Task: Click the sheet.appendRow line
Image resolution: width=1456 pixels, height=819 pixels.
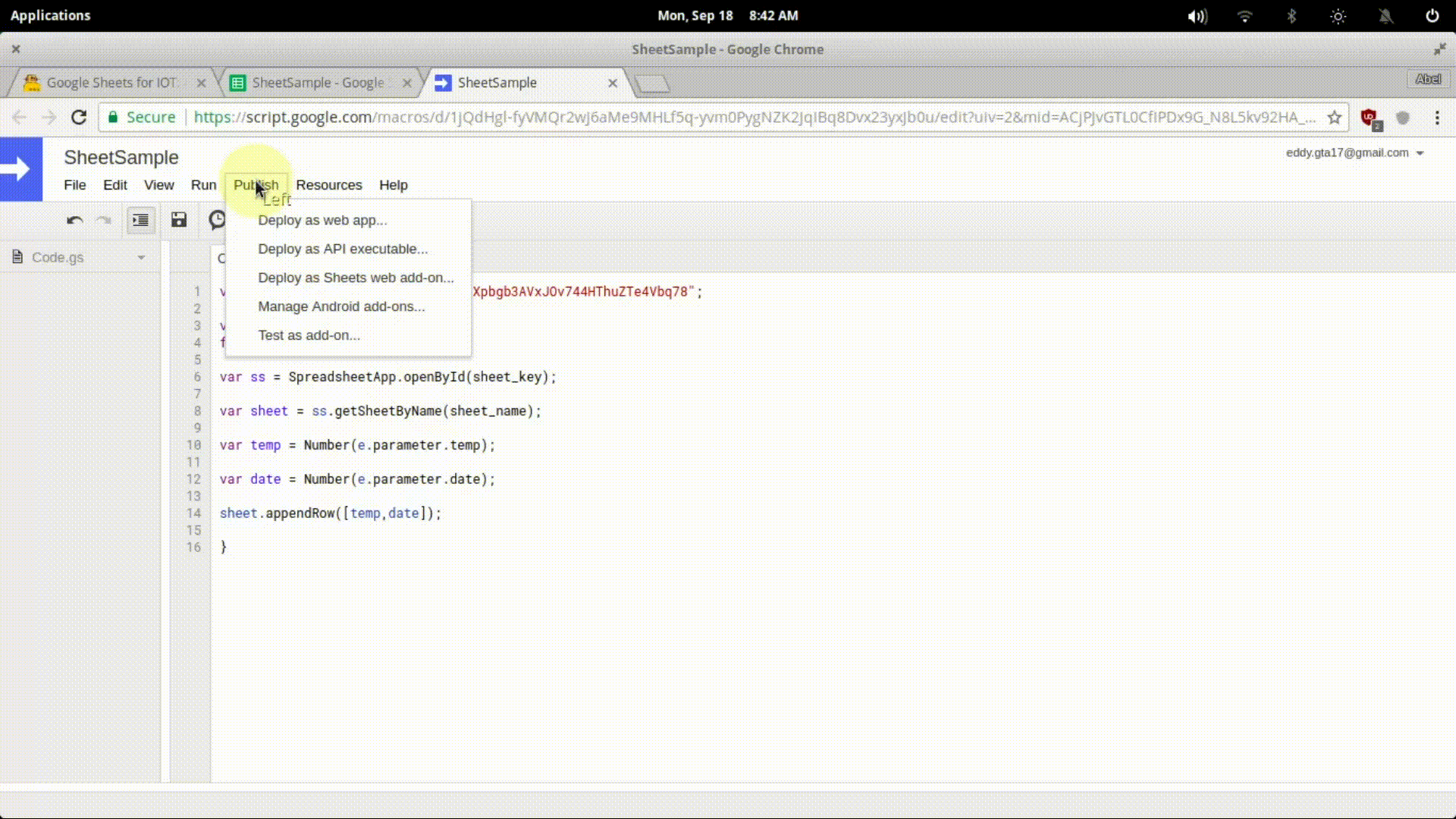Action: 330,513
